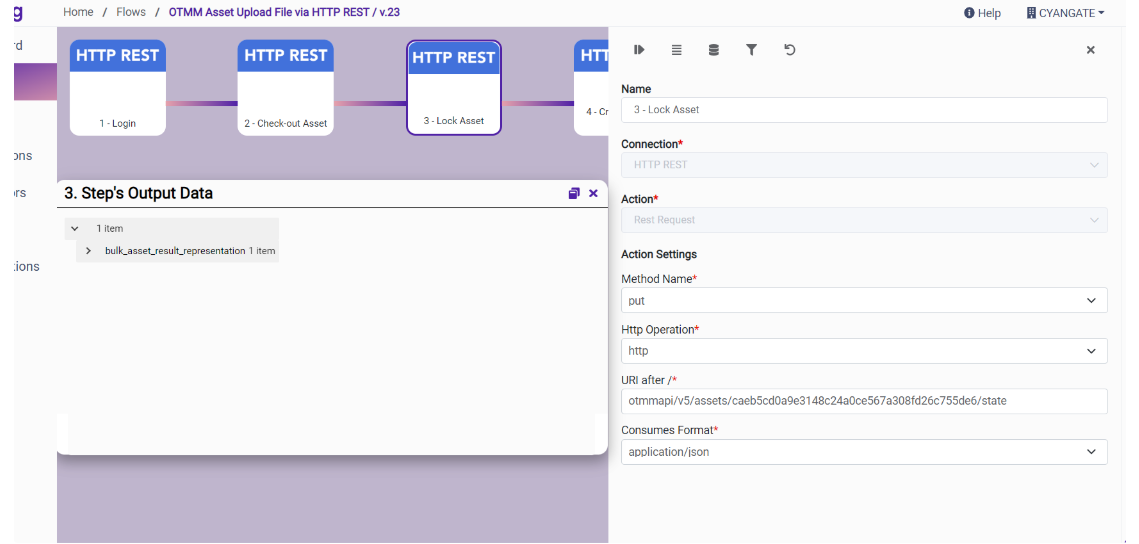The image size is (1139, 544).
Task: Expand bulk_asset_result_representation node
Action: point(89,251)
